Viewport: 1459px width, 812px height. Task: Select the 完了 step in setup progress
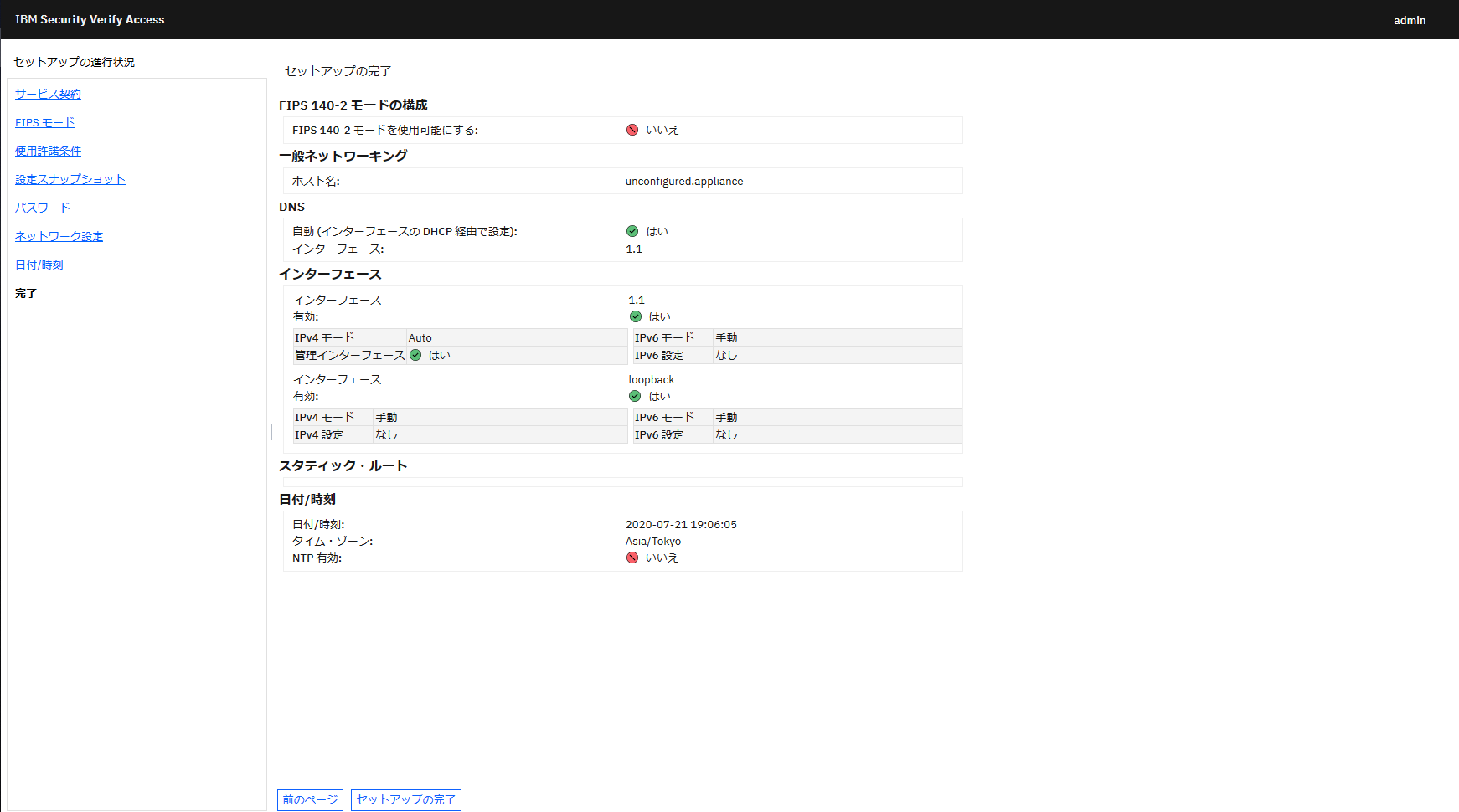coord(25,293)
